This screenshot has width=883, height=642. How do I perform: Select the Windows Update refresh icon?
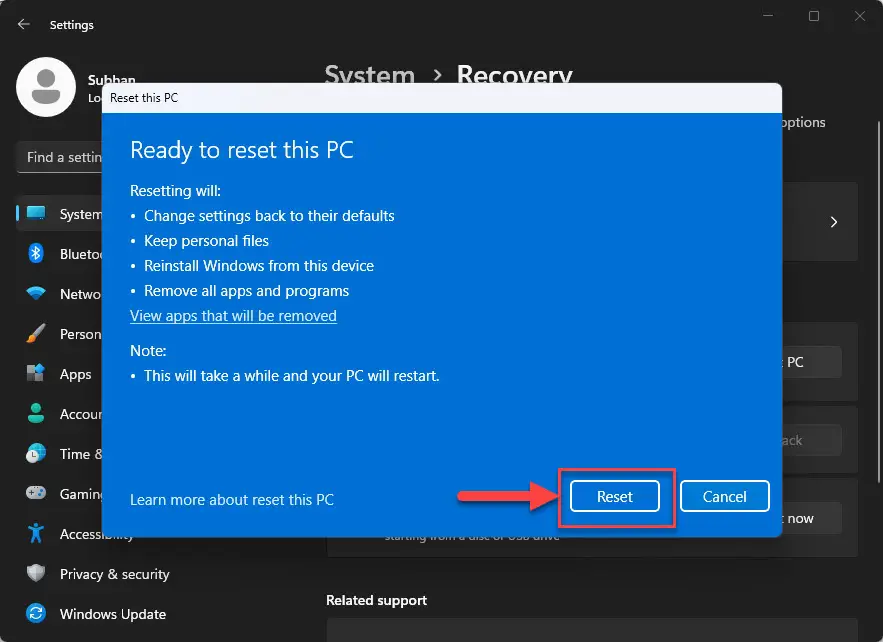(36, 613)
